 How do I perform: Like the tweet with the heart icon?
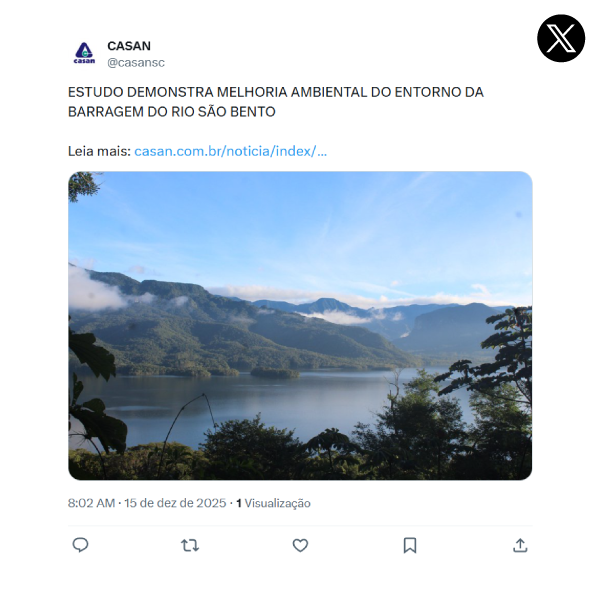coord(300,545)
